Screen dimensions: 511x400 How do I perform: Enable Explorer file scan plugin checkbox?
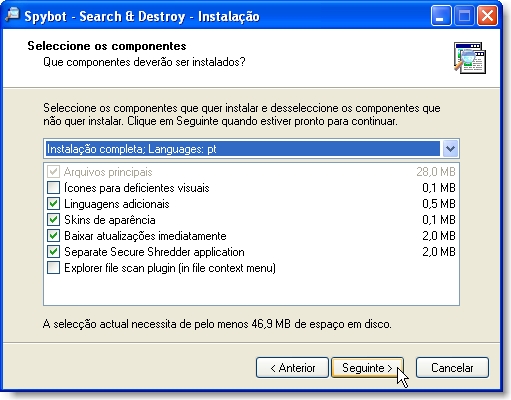(x=53, y=268)
